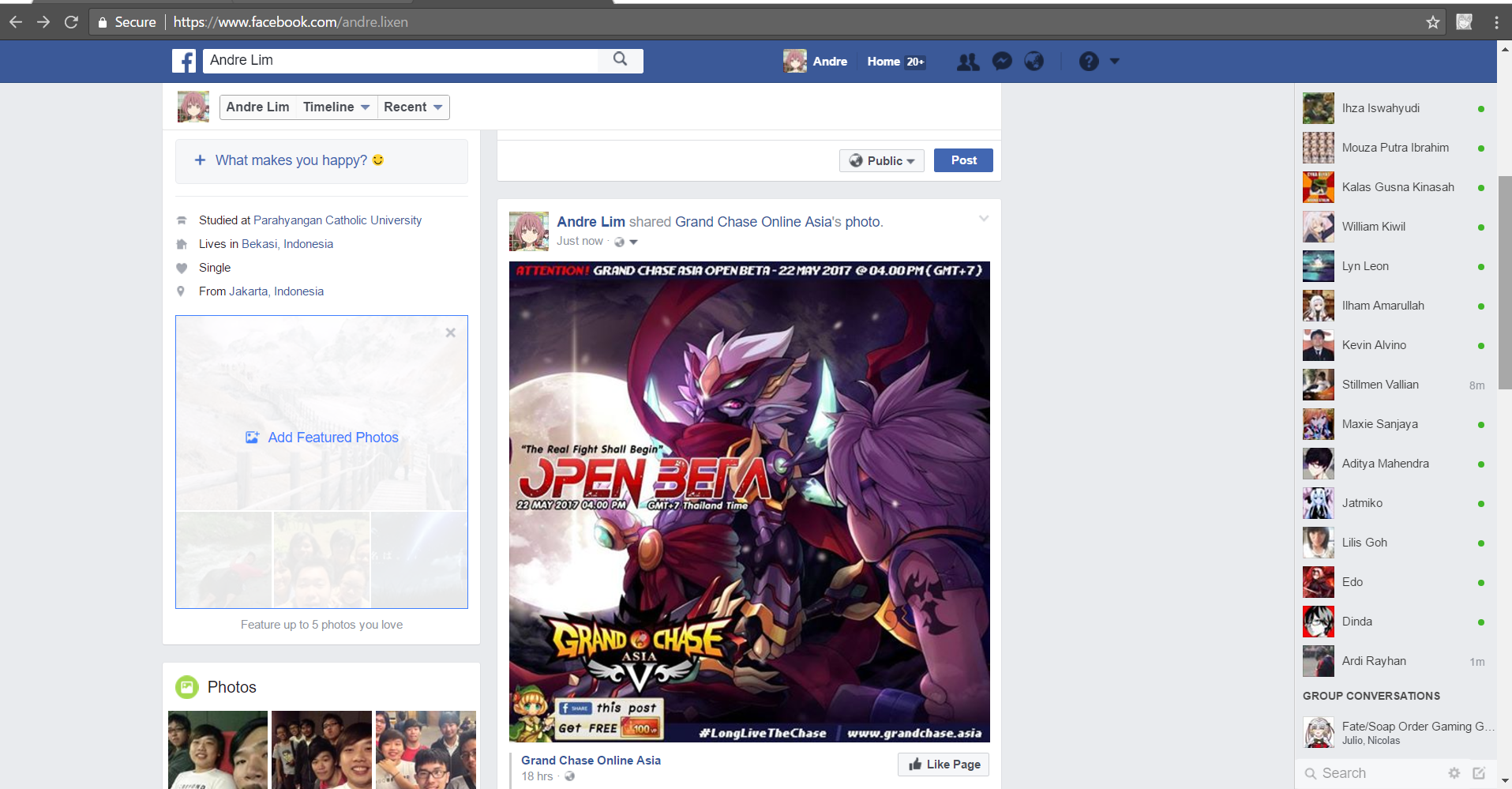Open the account menu dropdown arrow
This screenshot has height=789, width=1512.
[1115, 61]
